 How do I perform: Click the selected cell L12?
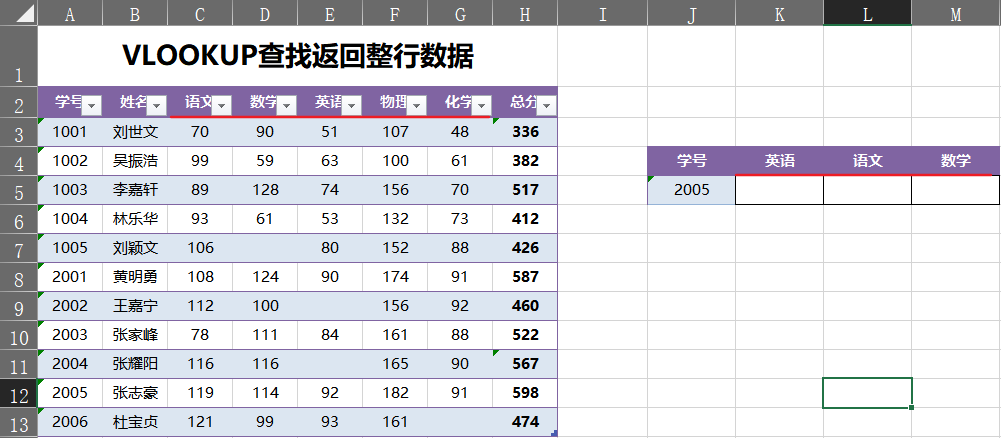pos(868,393)
